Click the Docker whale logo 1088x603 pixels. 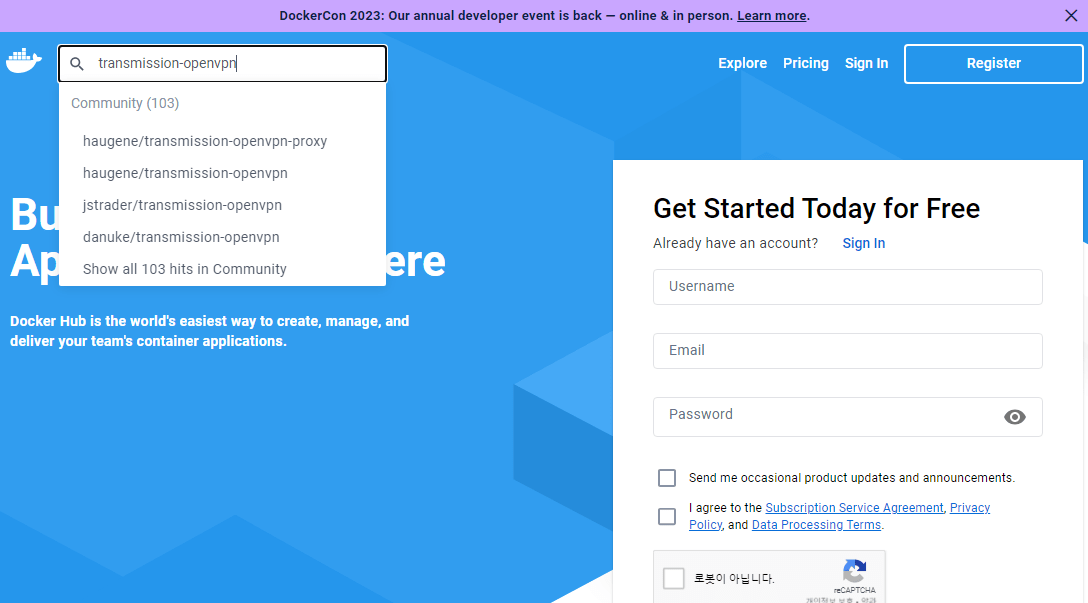24,62
